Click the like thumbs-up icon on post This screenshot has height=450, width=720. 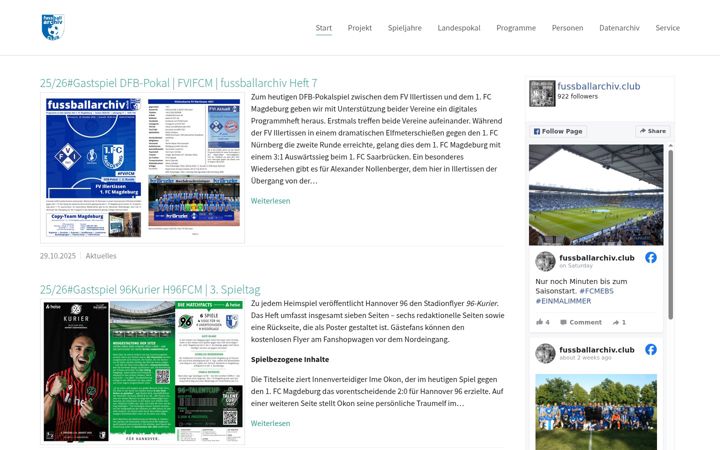(540, 322)
